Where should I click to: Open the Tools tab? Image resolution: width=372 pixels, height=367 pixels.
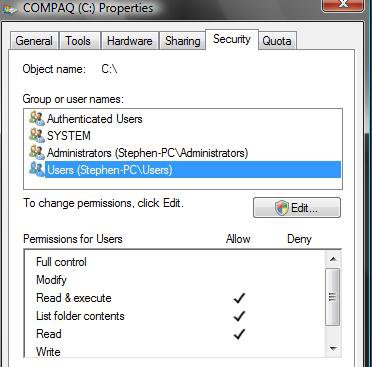(78, 41)
